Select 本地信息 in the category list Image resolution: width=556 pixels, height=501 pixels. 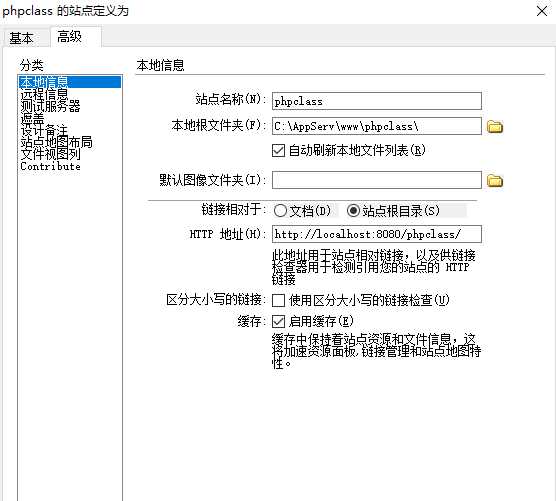[x=70, y=82]
